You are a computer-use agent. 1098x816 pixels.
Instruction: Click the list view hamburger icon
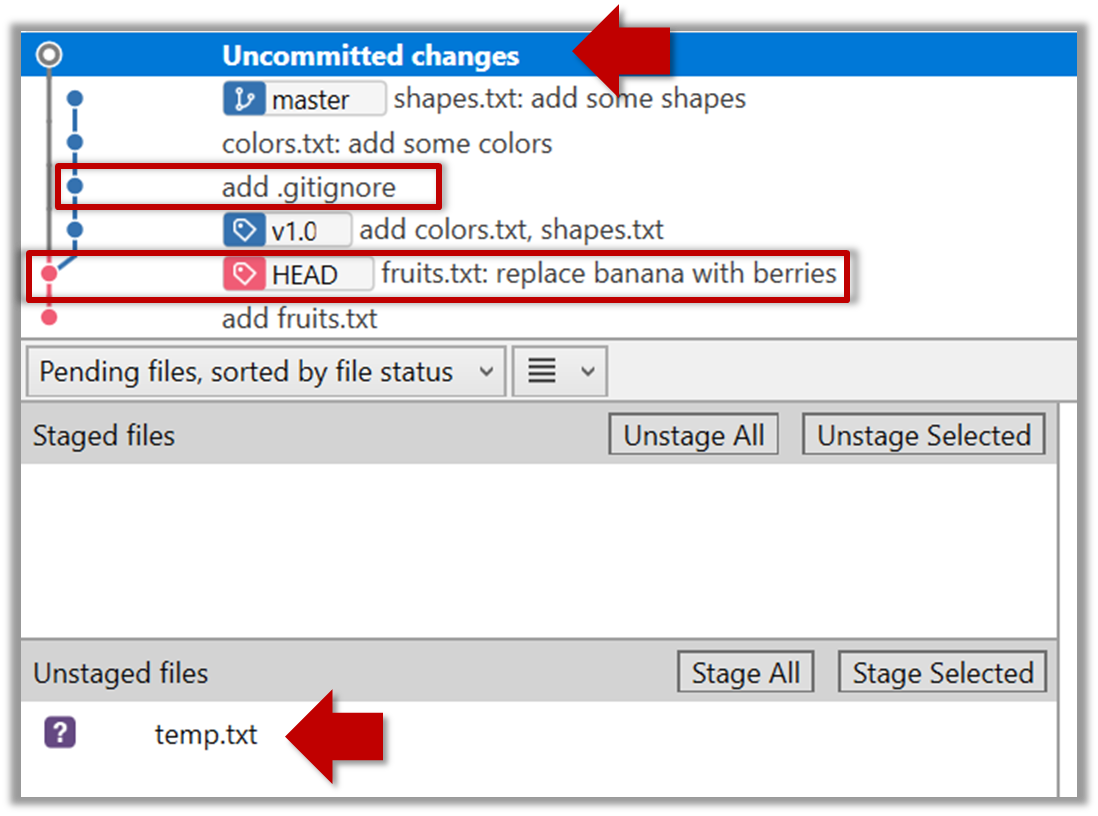542,372
